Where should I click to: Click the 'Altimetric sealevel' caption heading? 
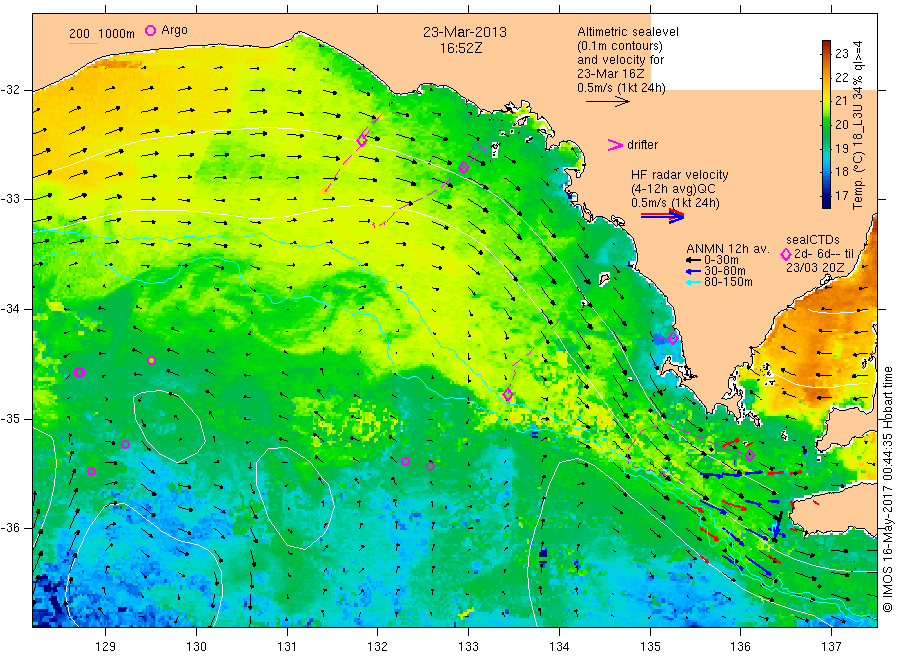[628, 32]
